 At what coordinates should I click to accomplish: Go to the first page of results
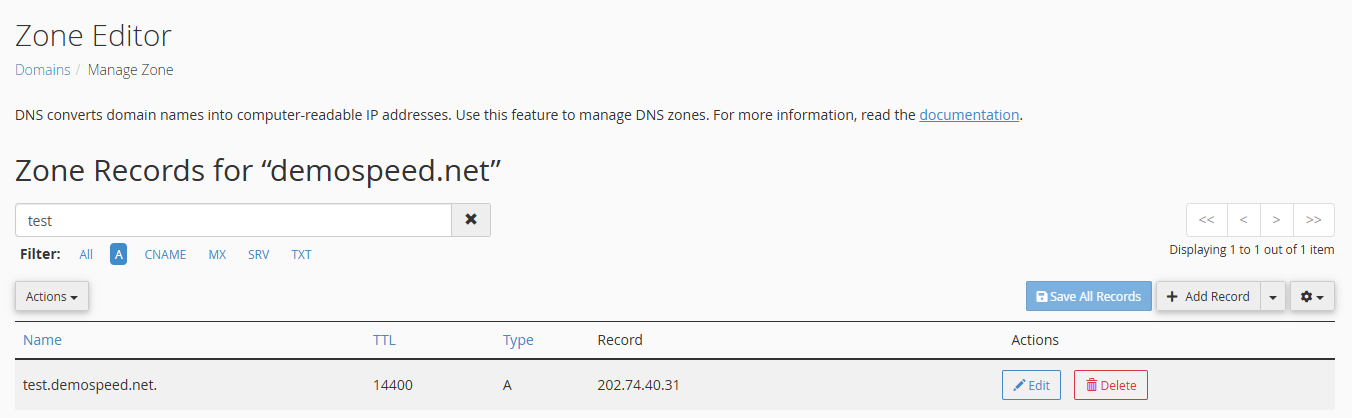pyautogui.click(x=1207, y=220)
